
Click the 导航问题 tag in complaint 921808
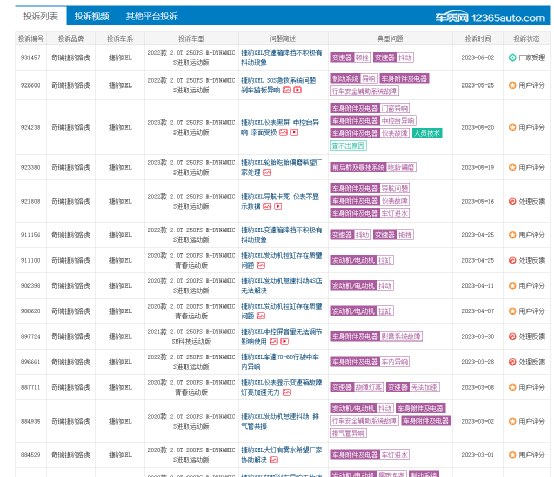coord(395,188)
